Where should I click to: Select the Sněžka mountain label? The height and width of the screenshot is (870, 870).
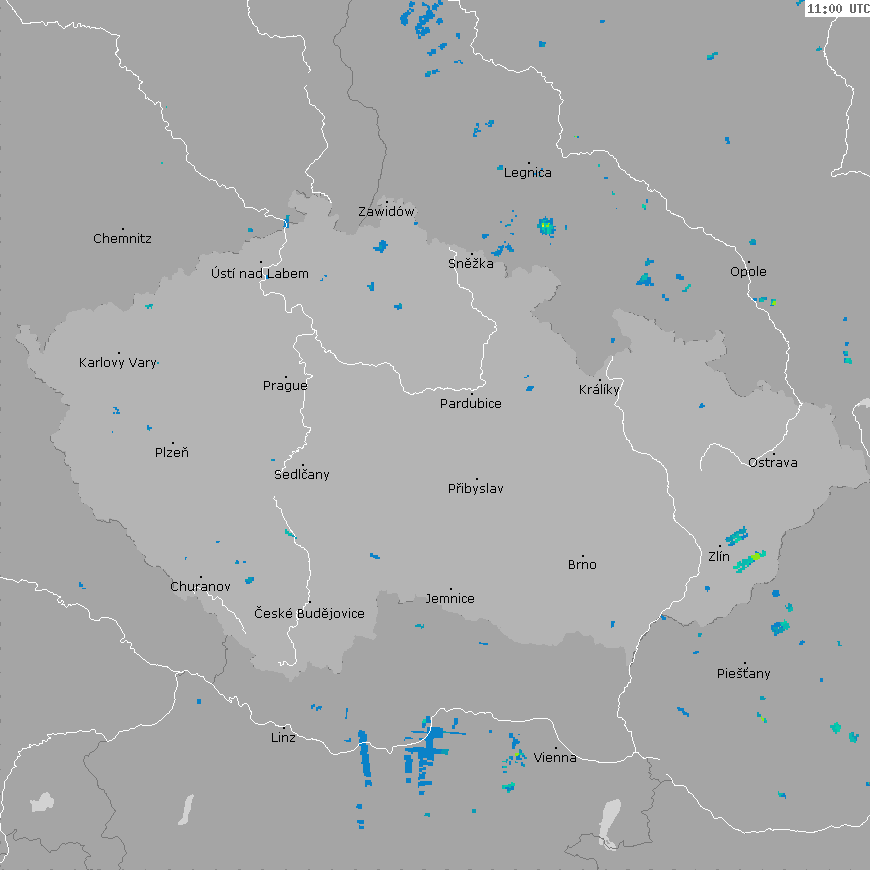coord(470,264)
